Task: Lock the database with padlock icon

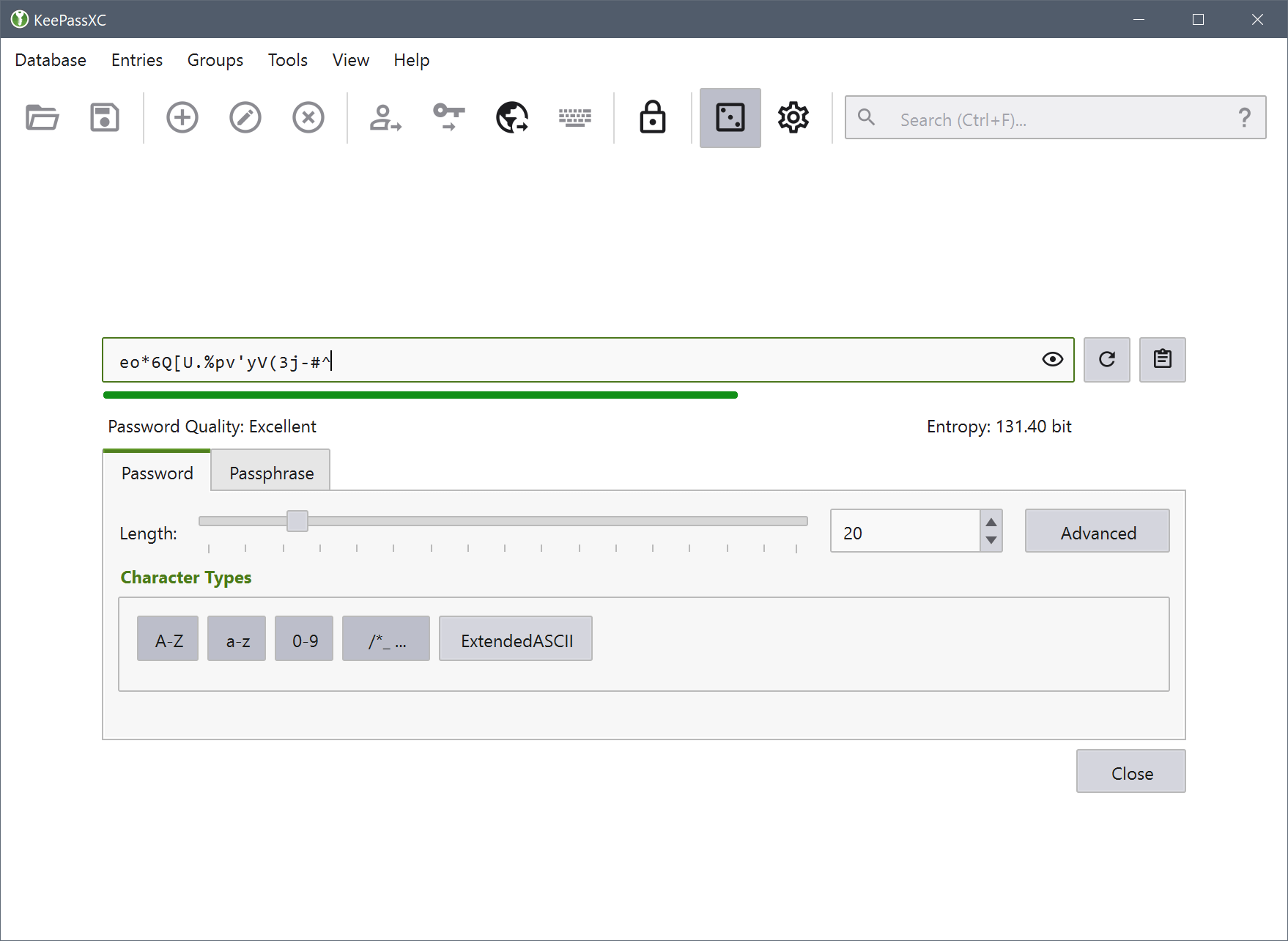Action: click(652, 117)
